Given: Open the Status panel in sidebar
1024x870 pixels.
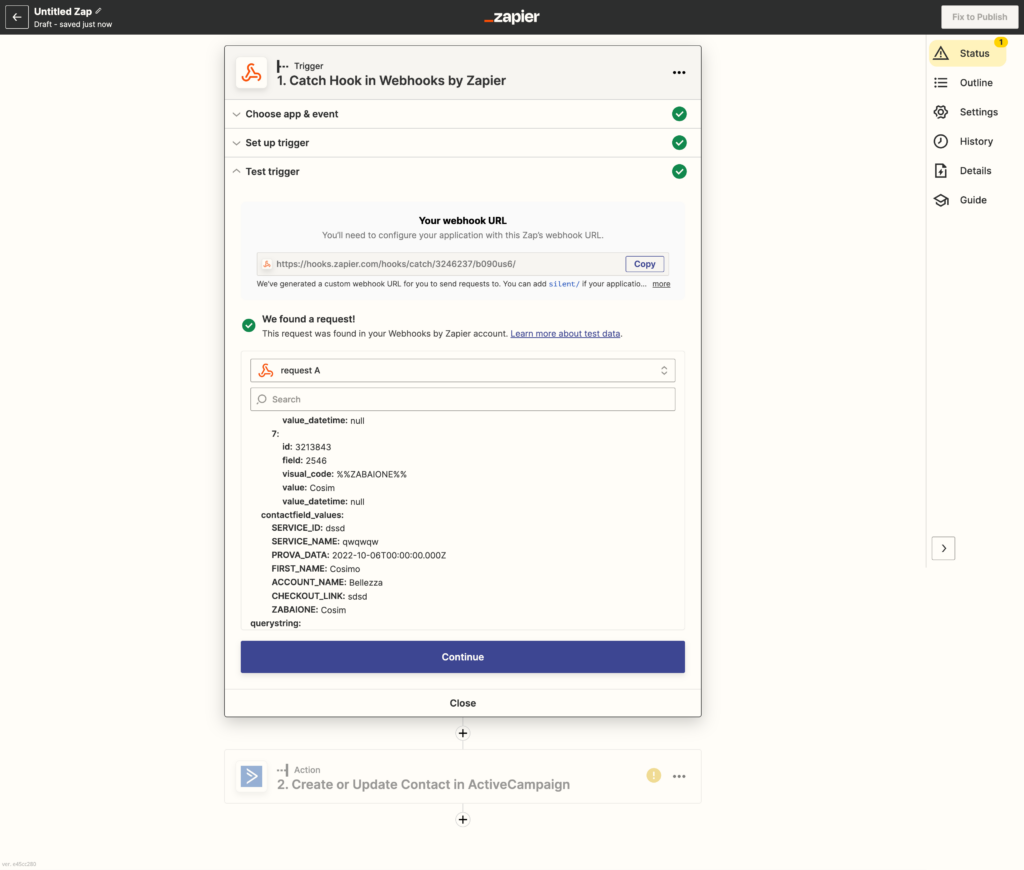Looking at the screenshot, I should [966, 53].
